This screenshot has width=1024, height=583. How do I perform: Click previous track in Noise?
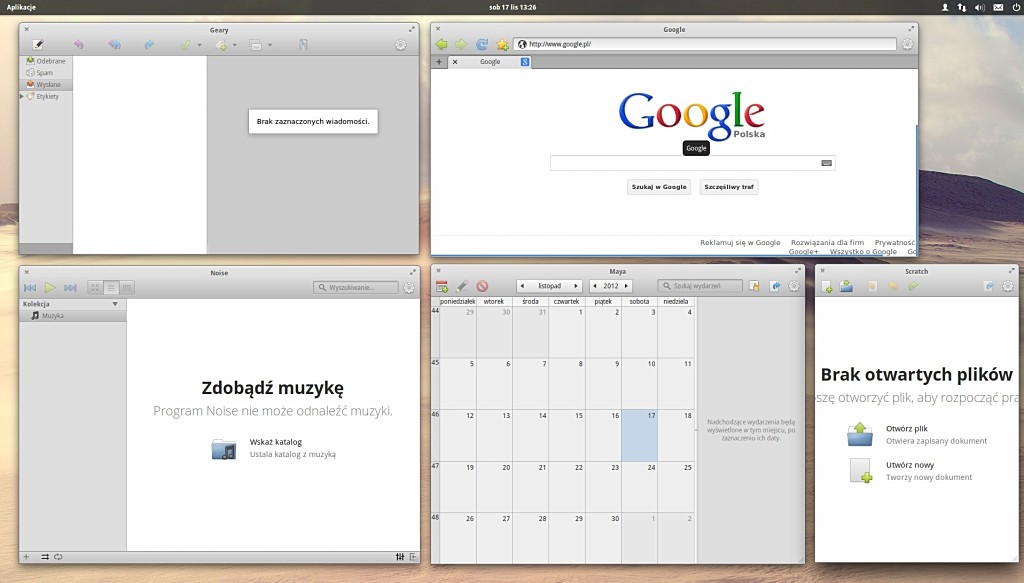pyautogui.click(x=30, y=287)
